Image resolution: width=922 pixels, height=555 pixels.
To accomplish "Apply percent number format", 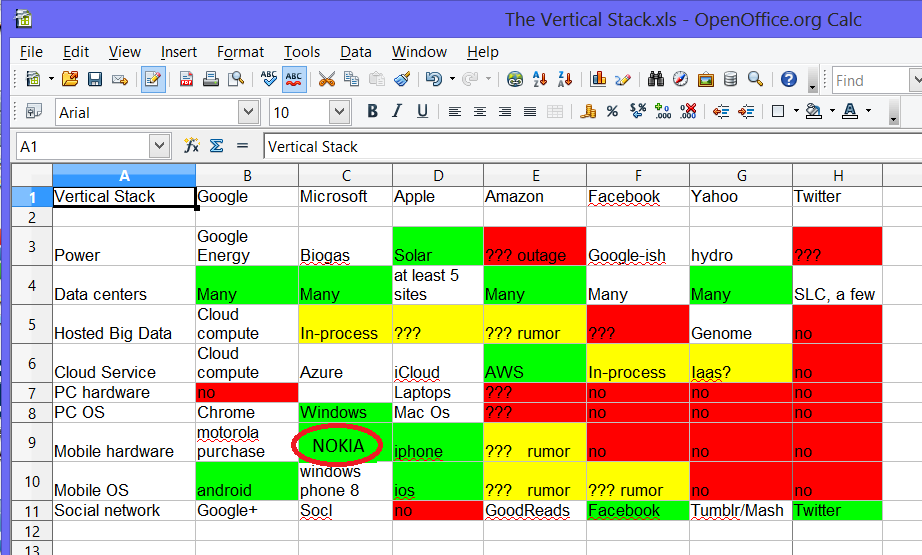I will (x=612, y=111).
